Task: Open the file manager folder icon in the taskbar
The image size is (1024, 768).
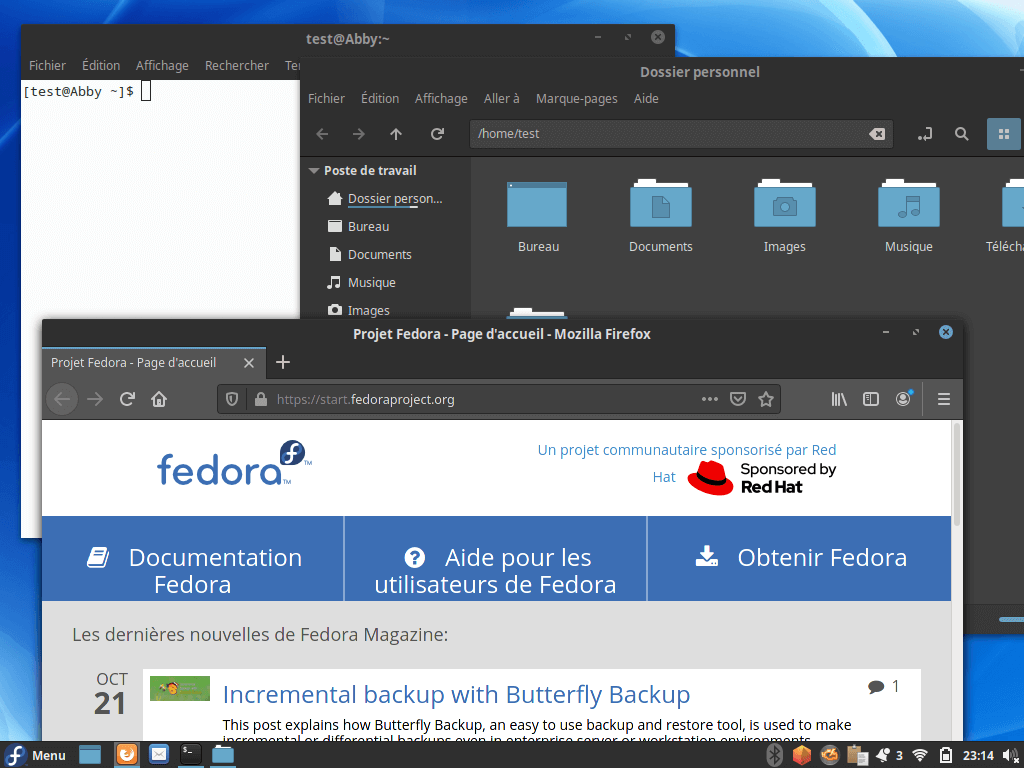Action: (223, 755)
